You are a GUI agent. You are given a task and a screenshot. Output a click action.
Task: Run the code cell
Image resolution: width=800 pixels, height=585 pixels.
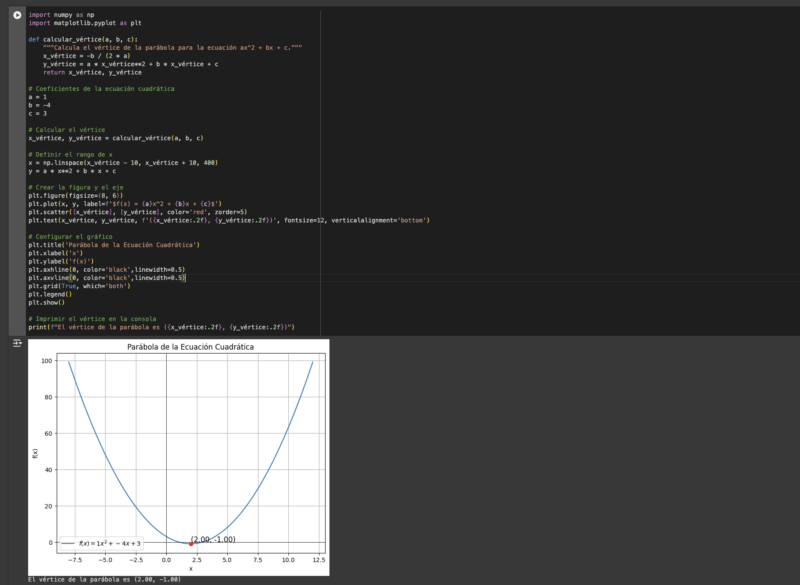point(17,15)
